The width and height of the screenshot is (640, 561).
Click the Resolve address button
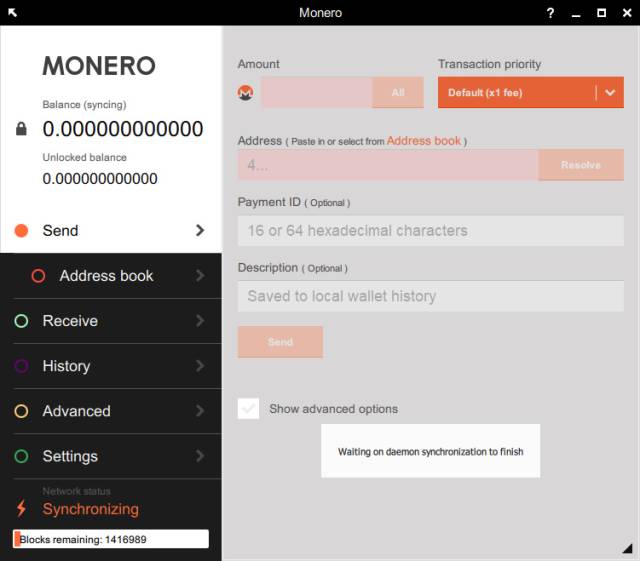[581, 165]
